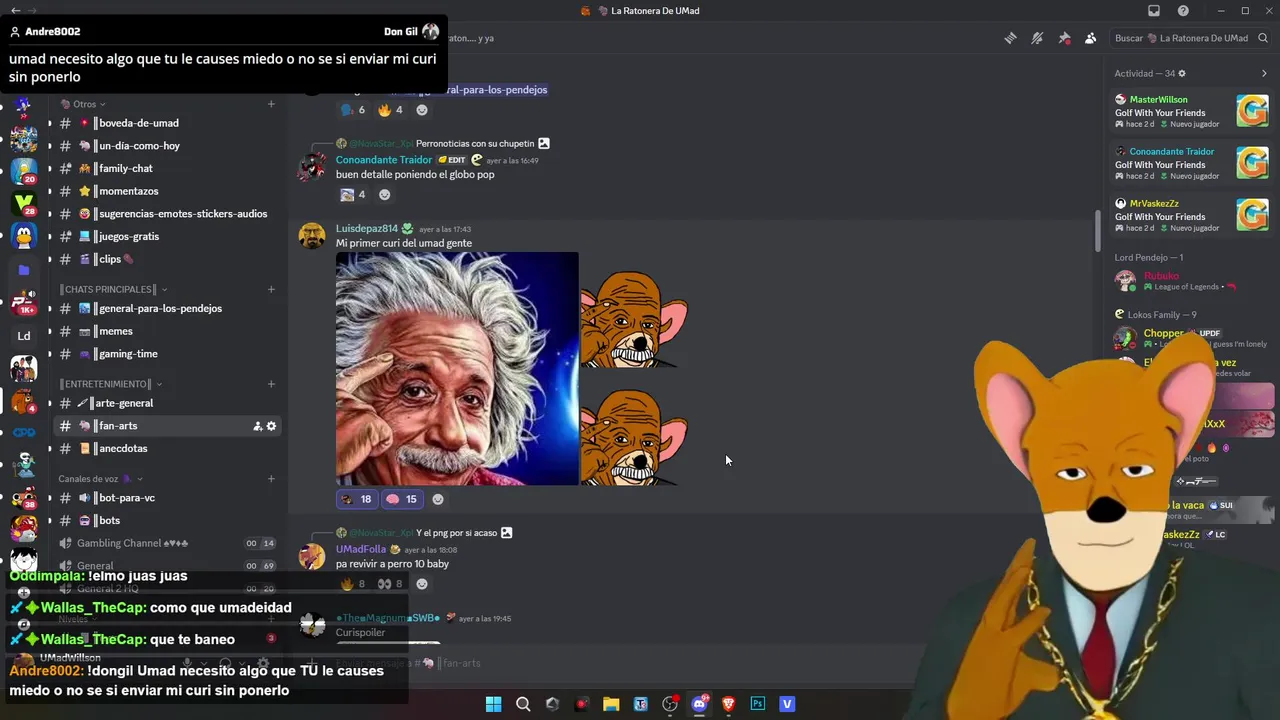Screen dimensions: 1280x720
Task: Add channel to ENTRETENIMIENTO category
Action: [271, 384]
